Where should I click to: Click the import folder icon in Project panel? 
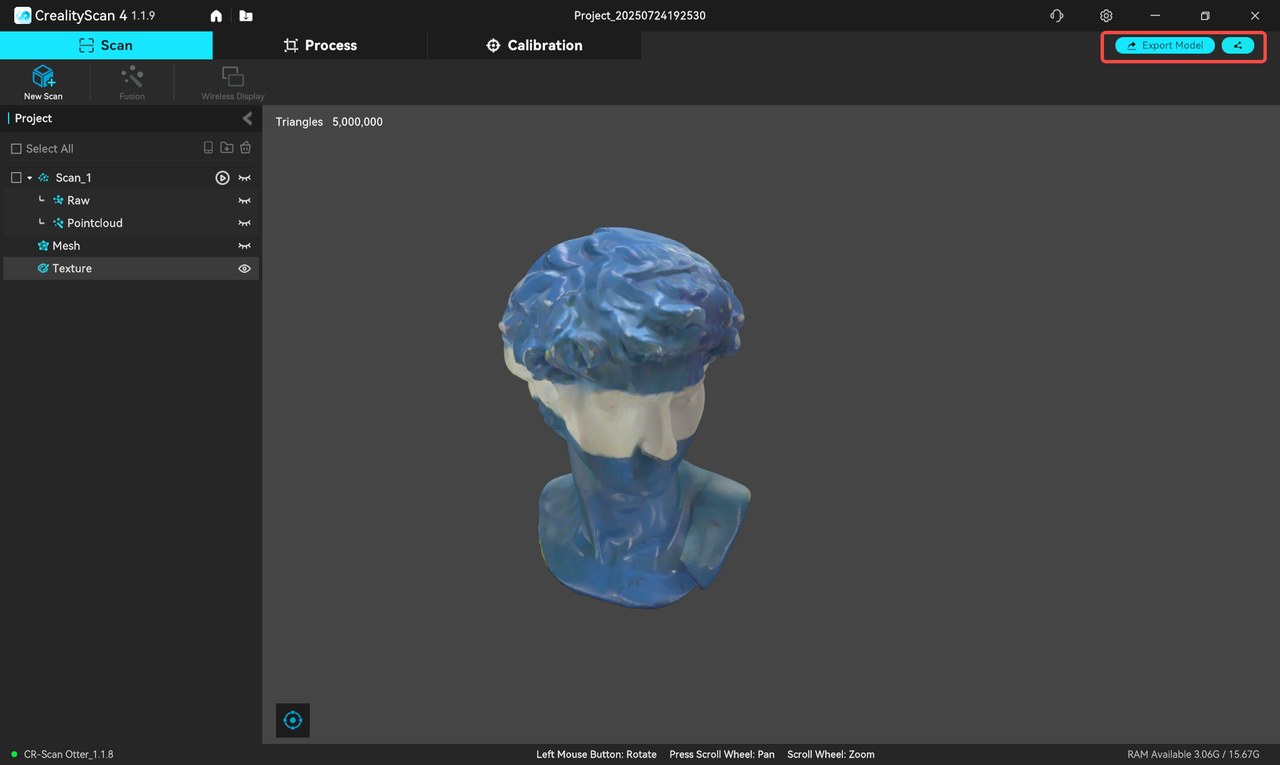coord(227,148)
